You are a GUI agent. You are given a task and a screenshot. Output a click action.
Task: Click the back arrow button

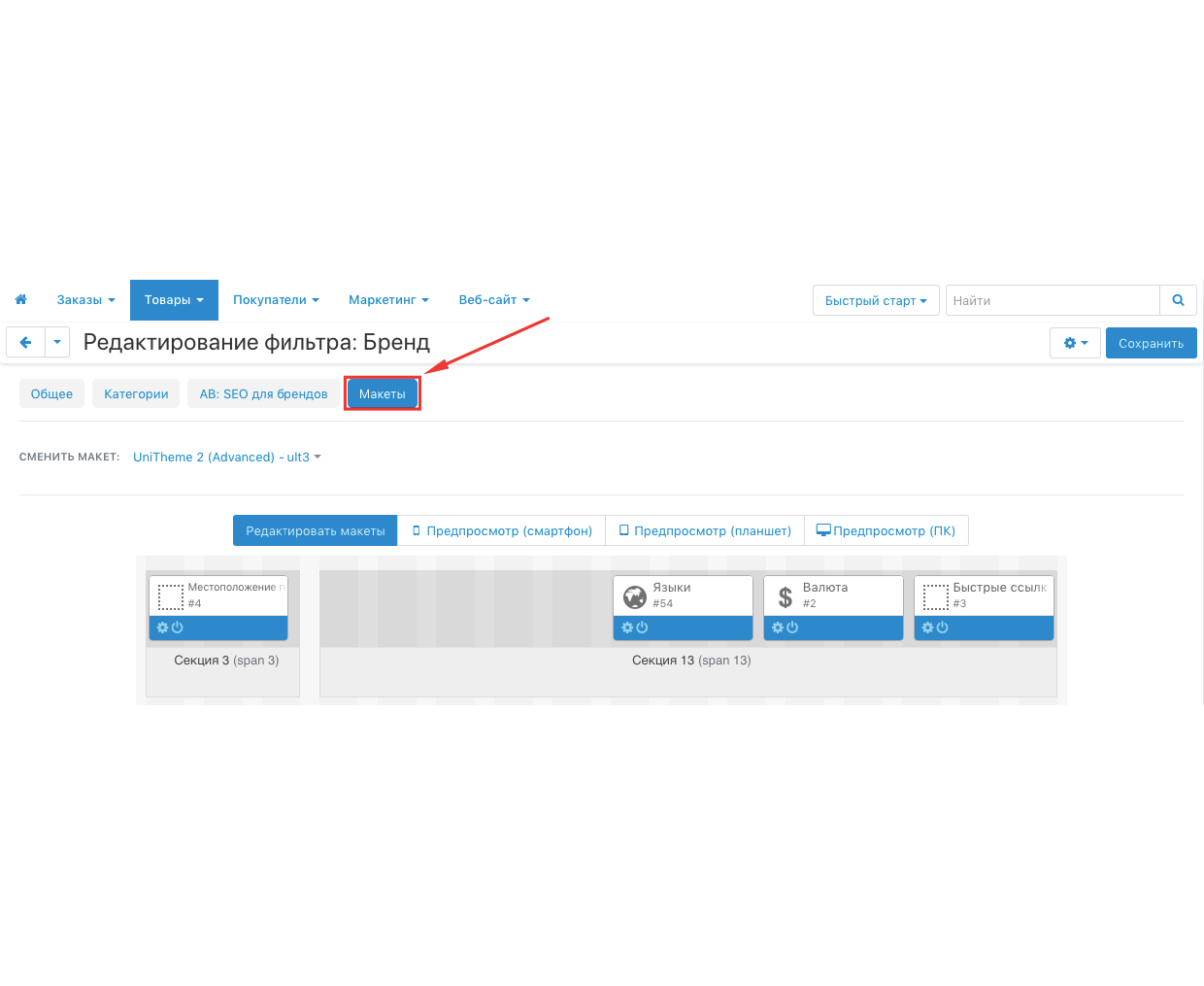(x=26, y=342)
